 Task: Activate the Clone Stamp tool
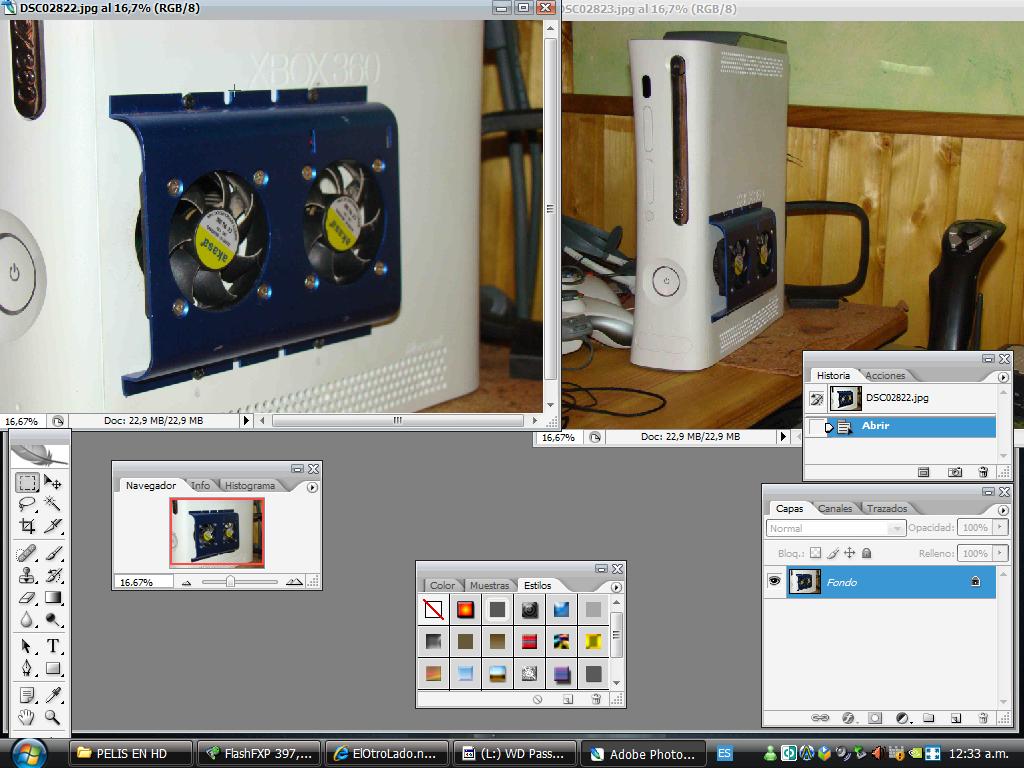27,575
